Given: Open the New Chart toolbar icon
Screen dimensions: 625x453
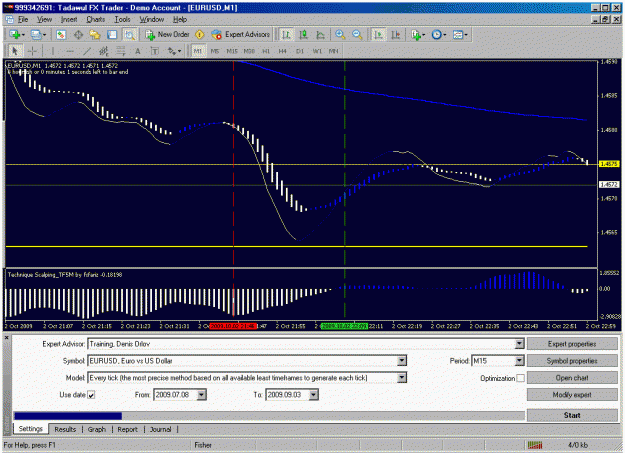Looking at the screenshot, I should [16, 35].
